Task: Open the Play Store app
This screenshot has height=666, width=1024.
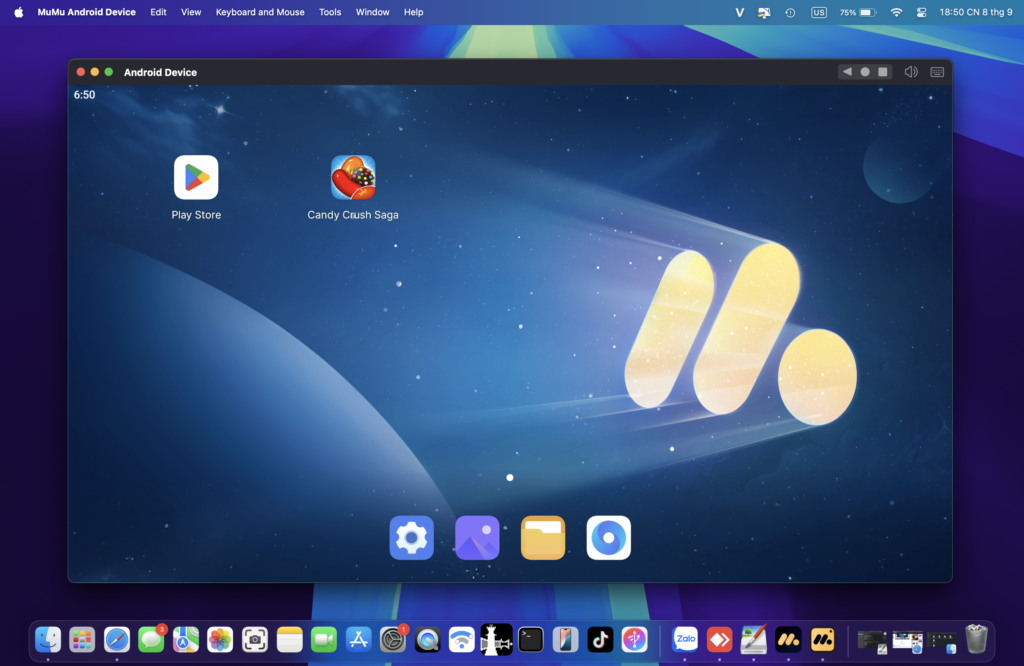Action: 195,177
